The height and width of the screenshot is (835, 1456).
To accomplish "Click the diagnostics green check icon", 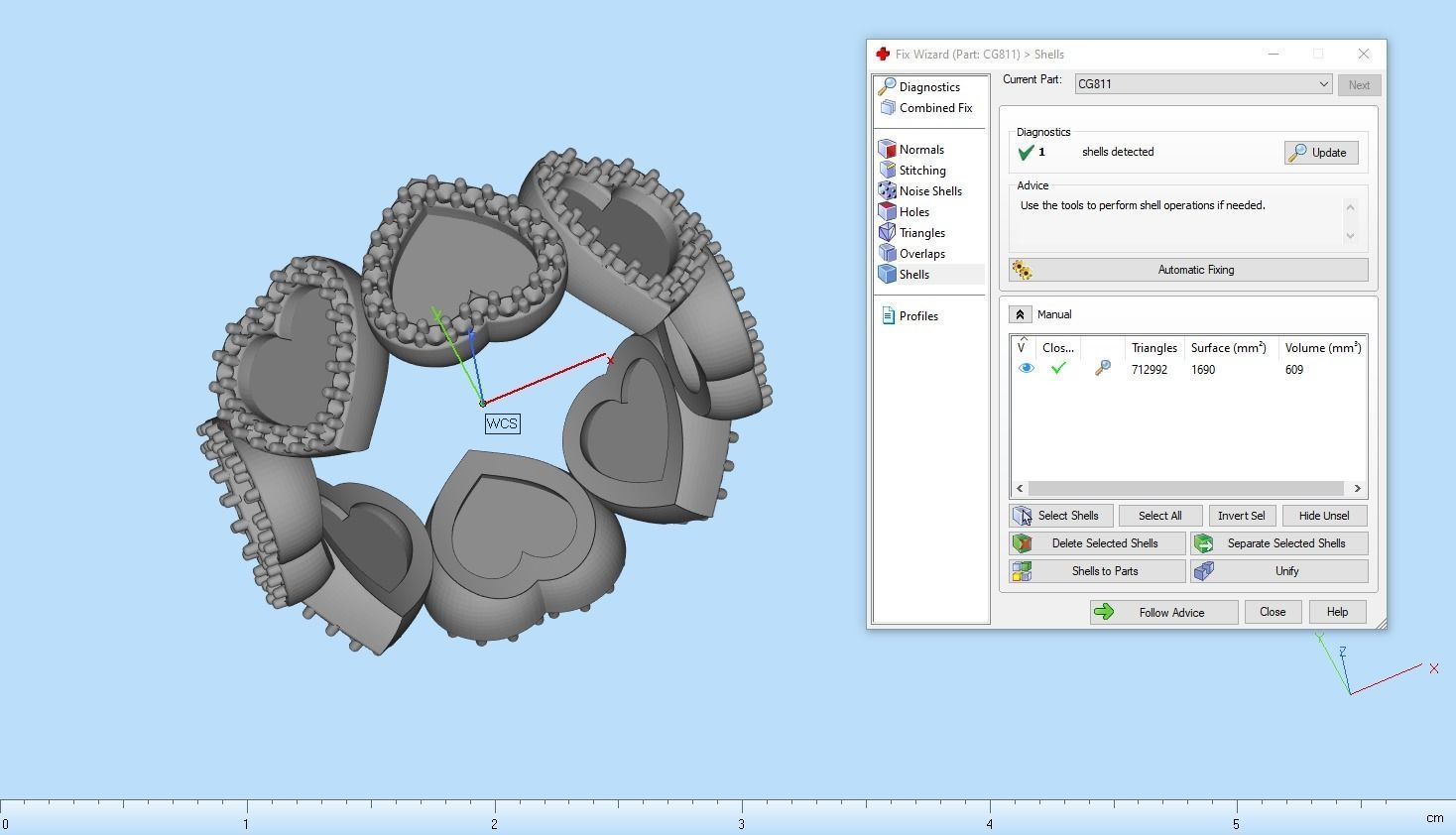I will pyautogui.click(x=1027, y=153).
